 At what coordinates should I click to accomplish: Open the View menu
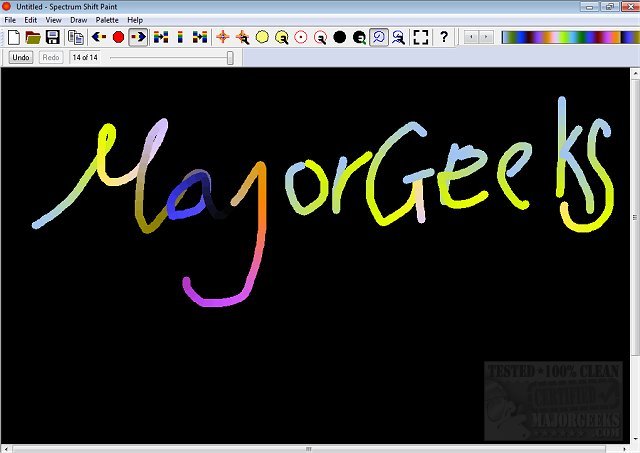coord(53,20)
